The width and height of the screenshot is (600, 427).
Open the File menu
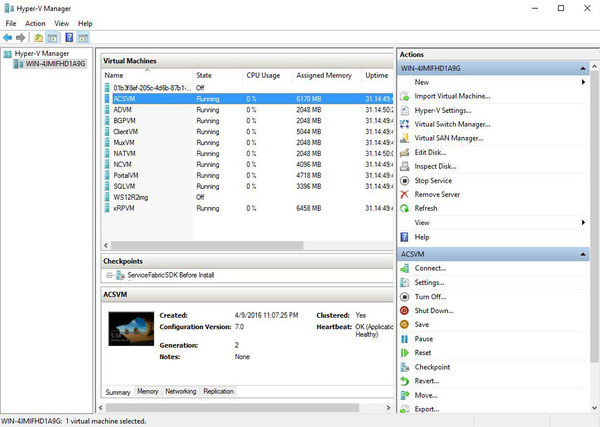click(x=11, y=23)
